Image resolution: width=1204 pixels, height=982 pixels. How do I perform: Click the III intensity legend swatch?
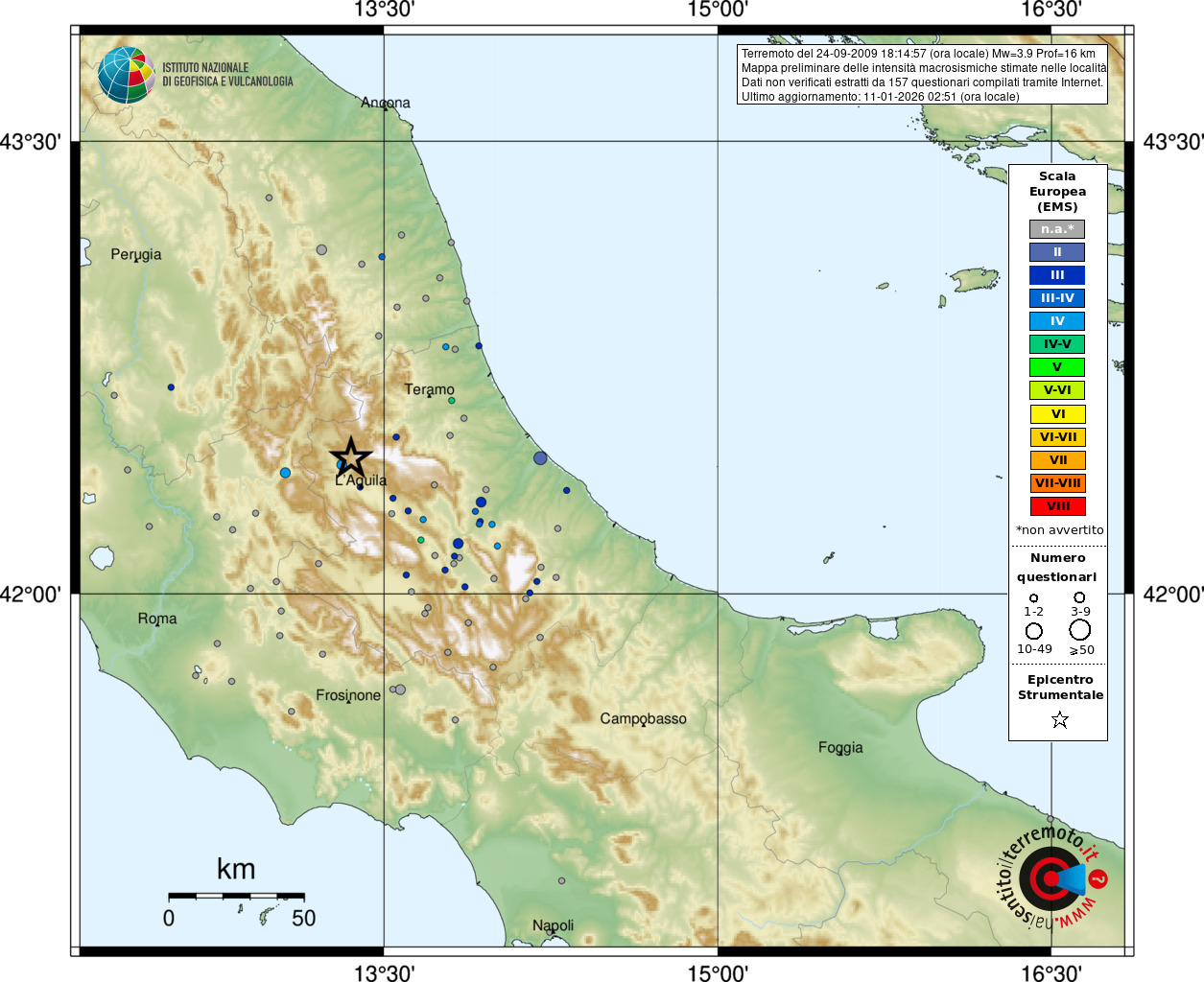(x=1057, y=275)
